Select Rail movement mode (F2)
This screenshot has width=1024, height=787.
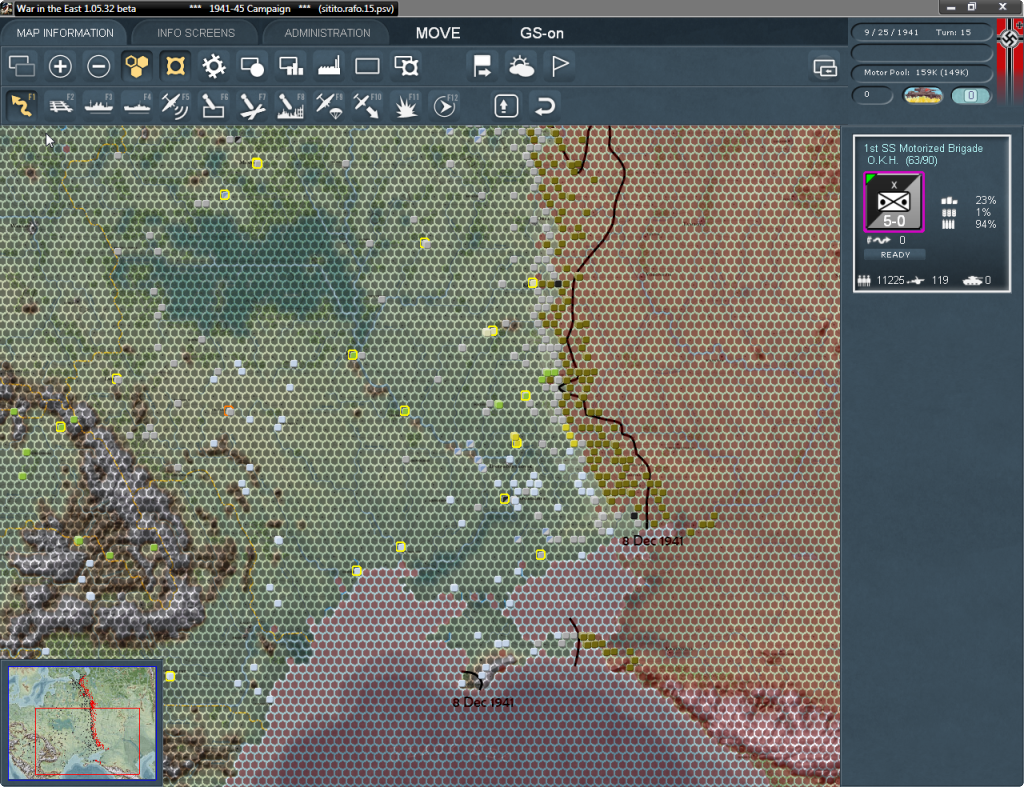pos(60,106)
